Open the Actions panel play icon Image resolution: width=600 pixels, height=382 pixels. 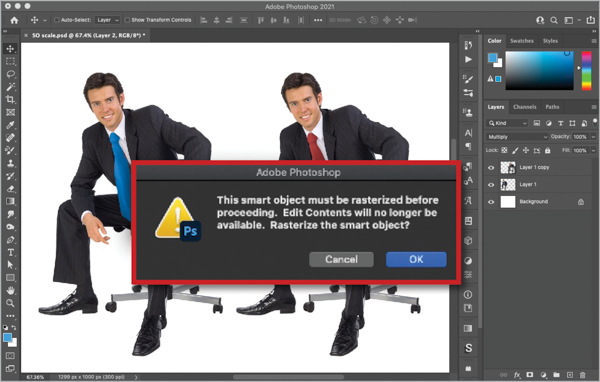(x=468, y=59)
